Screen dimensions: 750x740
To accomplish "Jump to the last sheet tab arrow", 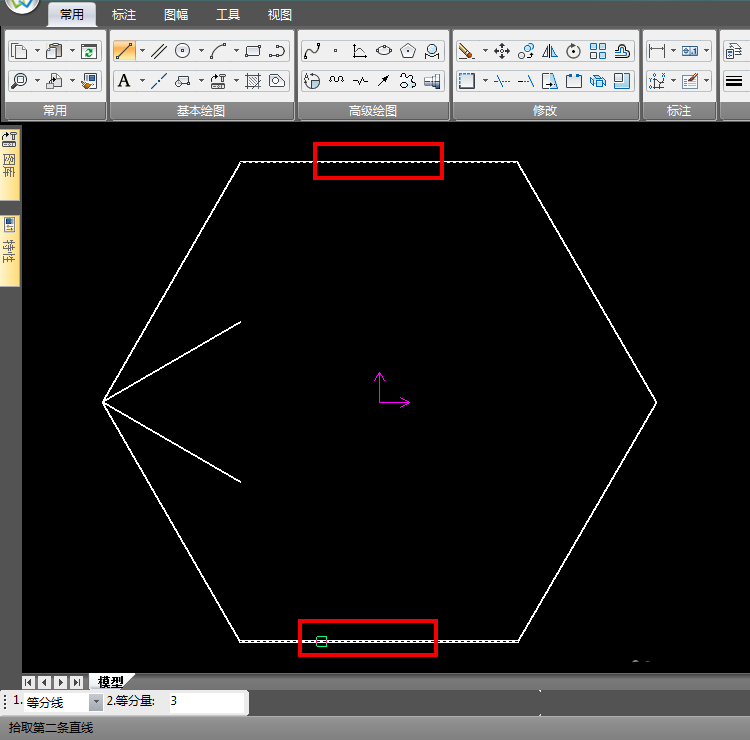I will (x=77, y=682).
